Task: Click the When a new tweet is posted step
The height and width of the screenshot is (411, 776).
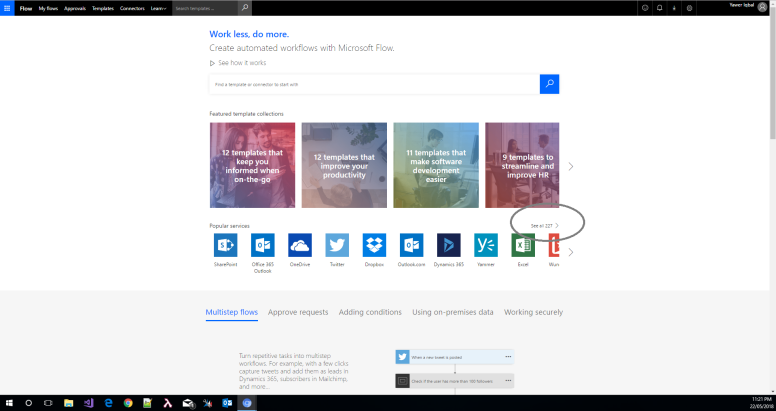Action: 454,357
